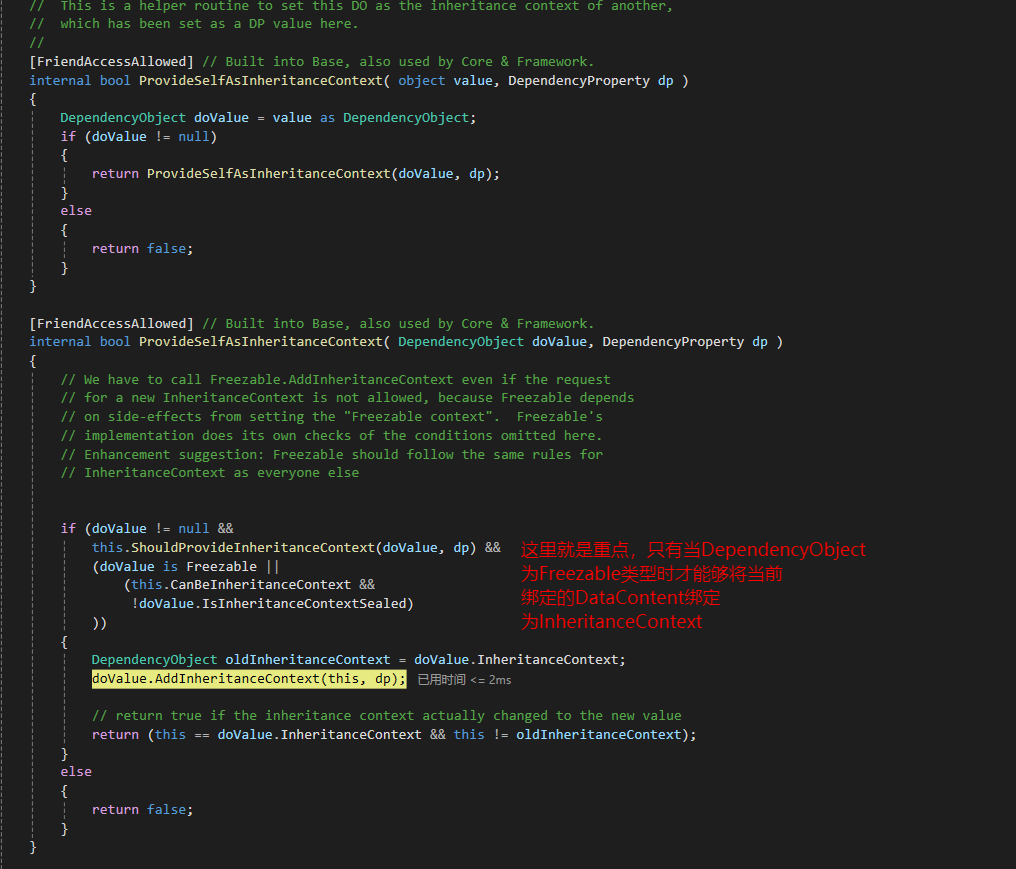Viewport: 1016px width, 869px height.
Task: Click "DependencyObject doValue" parameter in second signature
Action: click(492, 342)
